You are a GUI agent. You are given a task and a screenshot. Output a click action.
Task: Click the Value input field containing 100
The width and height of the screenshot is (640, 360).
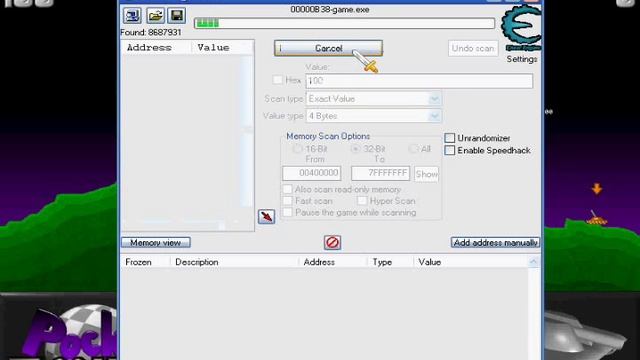point(419,81)
